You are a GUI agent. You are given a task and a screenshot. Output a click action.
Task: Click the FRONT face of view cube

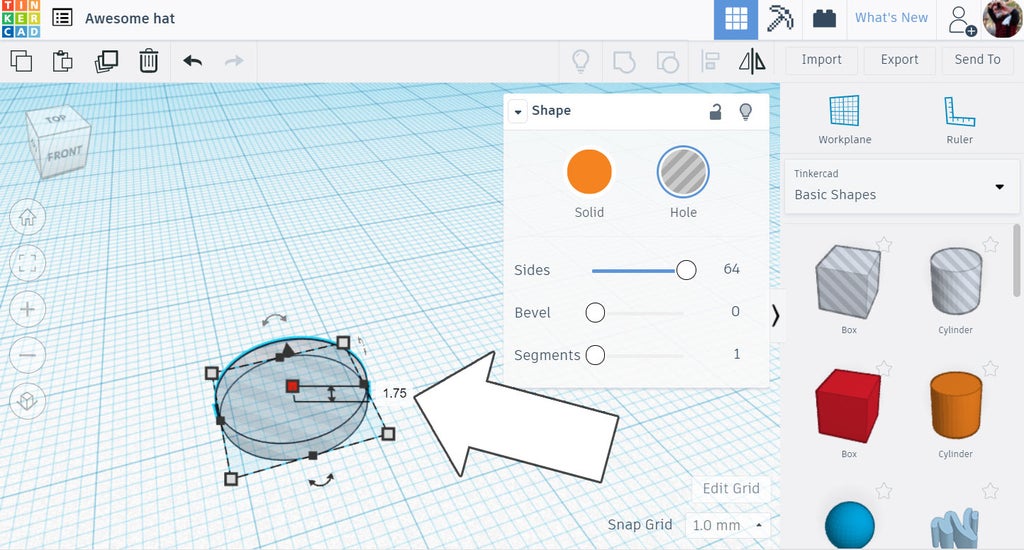click(x=65, y=154)
